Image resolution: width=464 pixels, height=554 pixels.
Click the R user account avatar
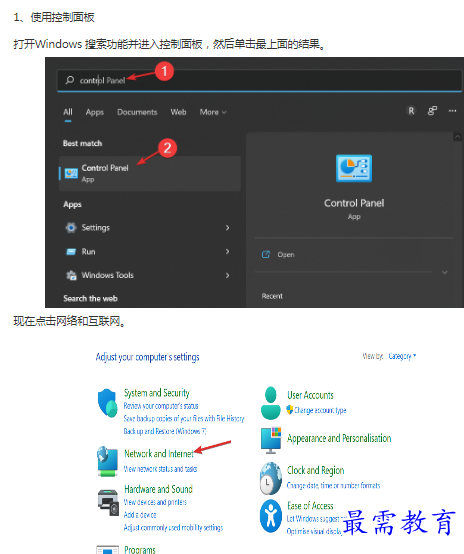(411, 111)
